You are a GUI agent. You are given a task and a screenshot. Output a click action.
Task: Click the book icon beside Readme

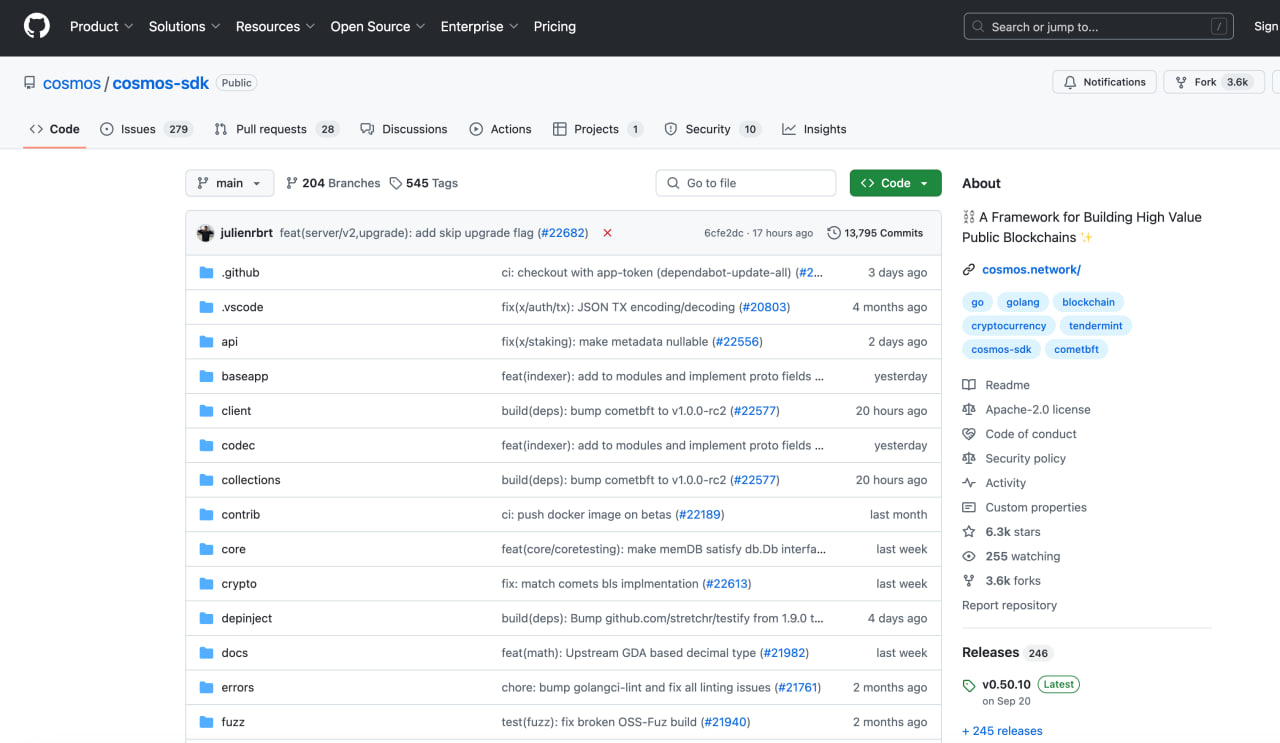(969, 385)
